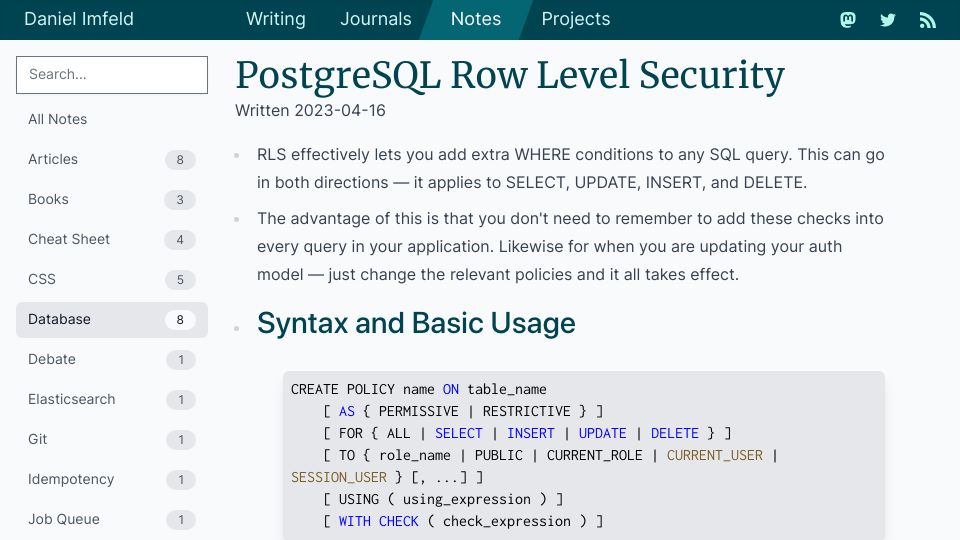
Task: Click the Written 2023-04-16 date text
Action: pos(310,111)
